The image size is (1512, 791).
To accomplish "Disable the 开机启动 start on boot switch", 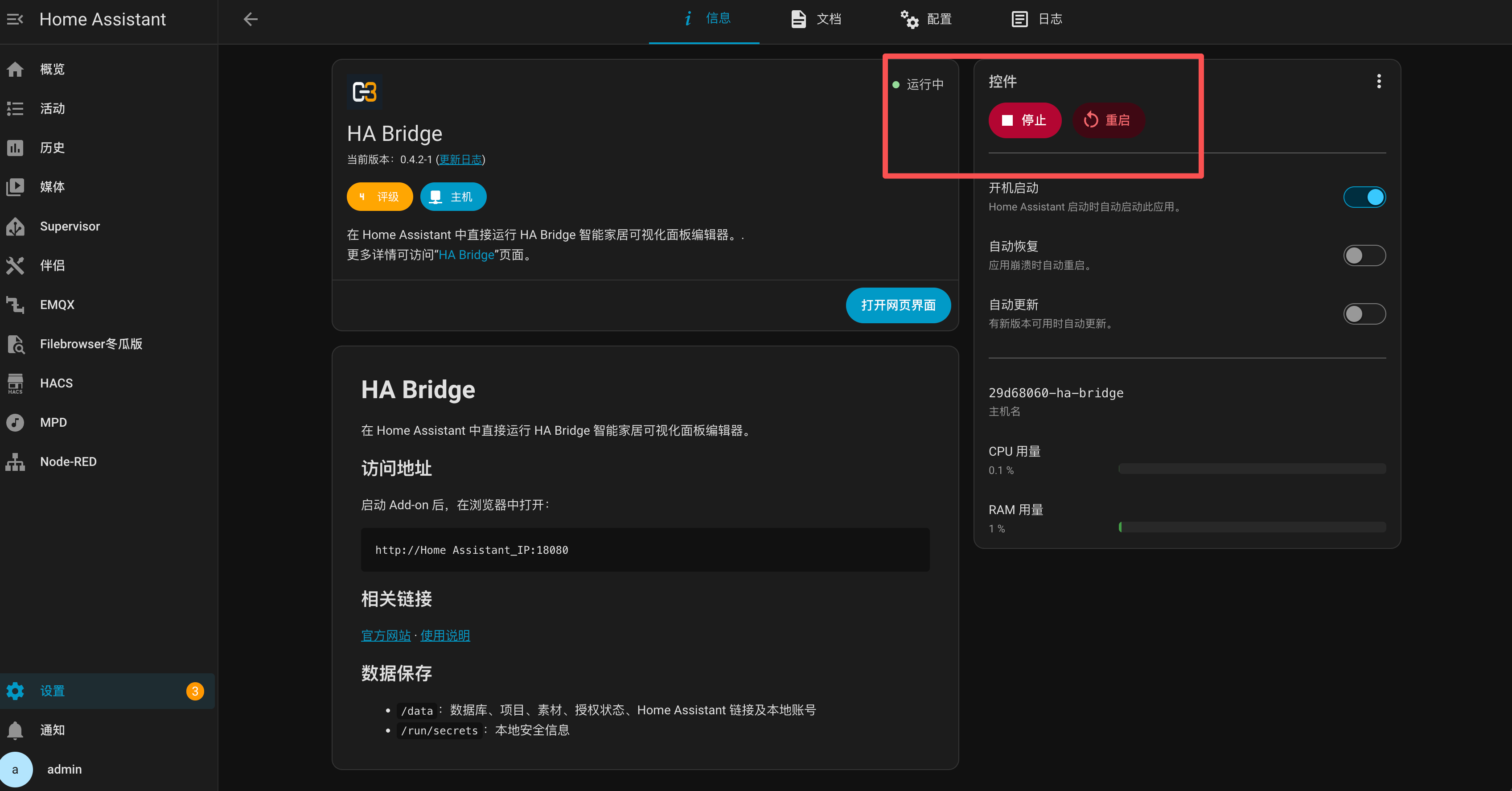I will (x=1364, y=198).
